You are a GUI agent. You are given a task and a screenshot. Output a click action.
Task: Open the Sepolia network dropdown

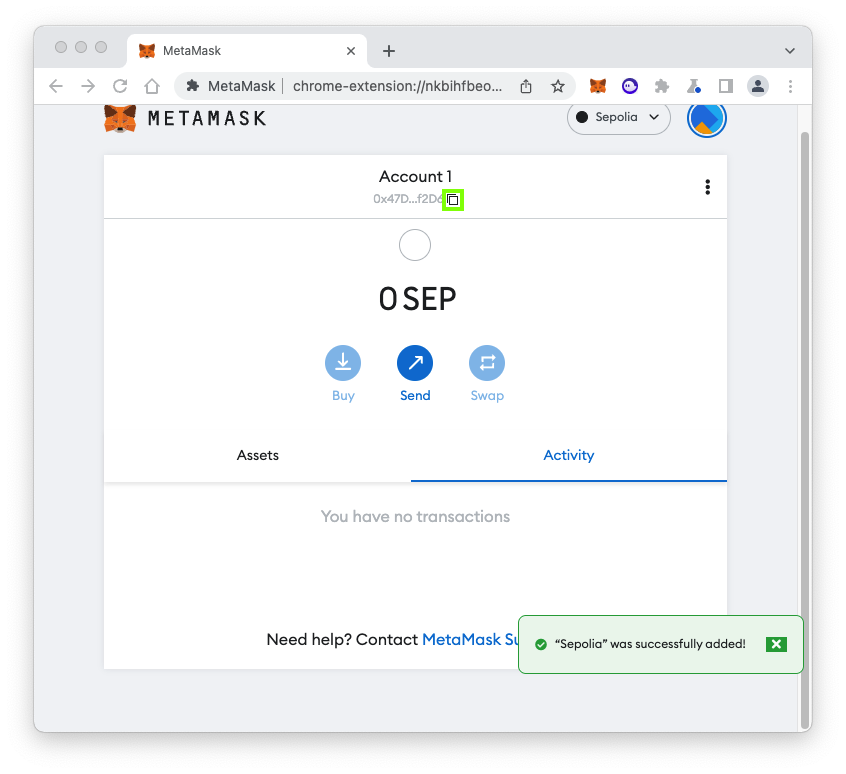[618, 117]
